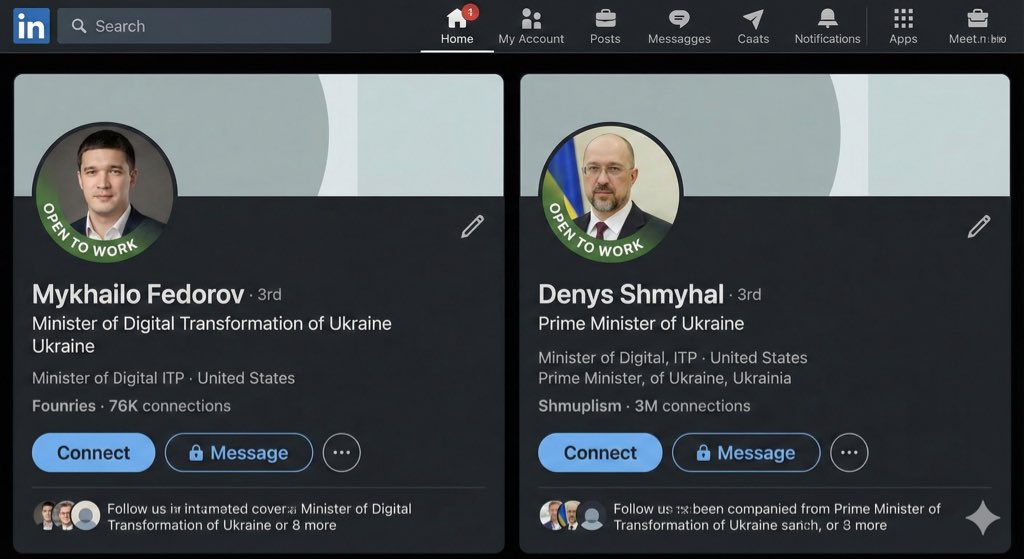The image size is (1024, 559).
Task: Connect with Mykhailo Fedorov
Action: coord(93,453)
